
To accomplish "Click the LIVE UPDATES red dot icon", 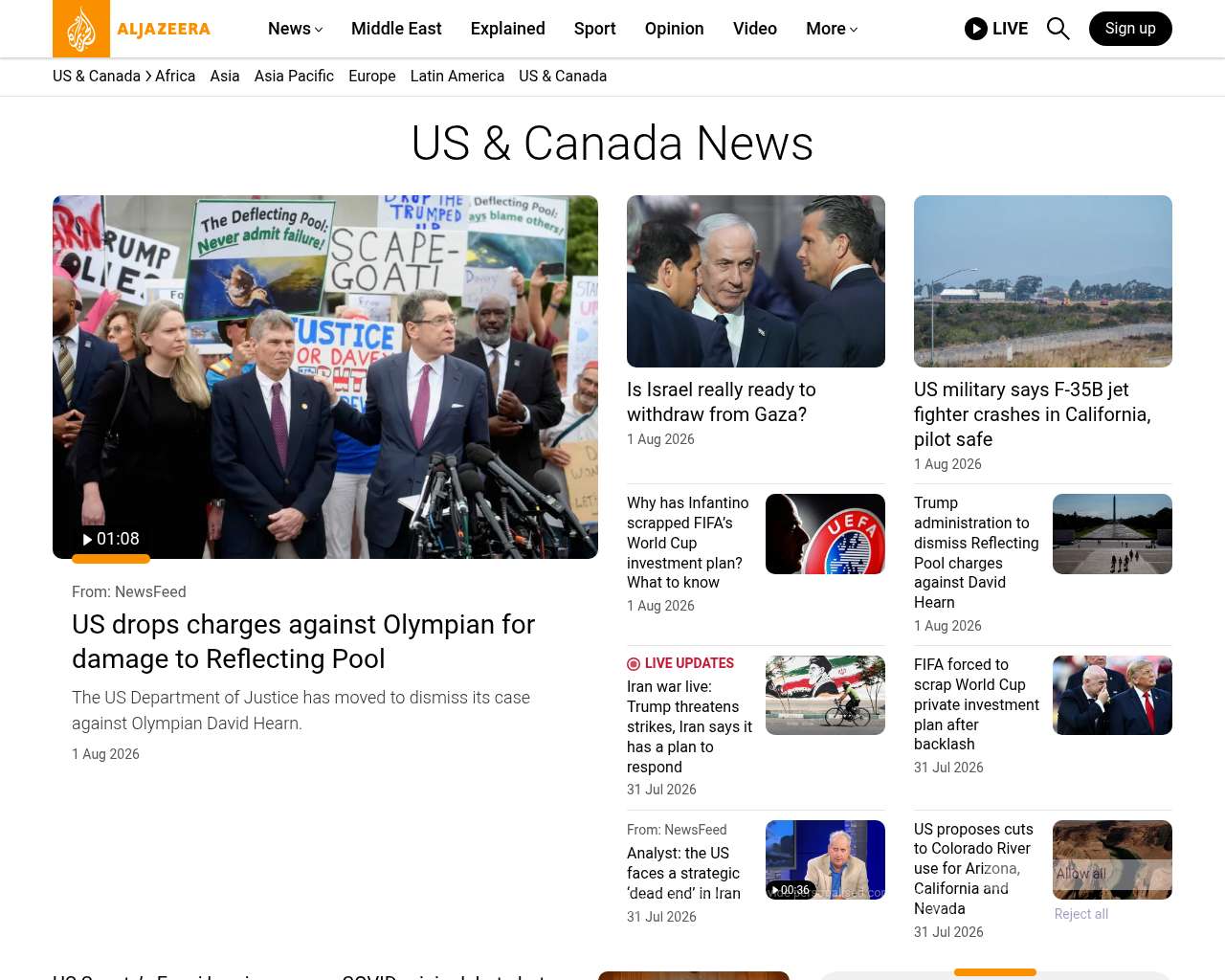I will [634, 664].
